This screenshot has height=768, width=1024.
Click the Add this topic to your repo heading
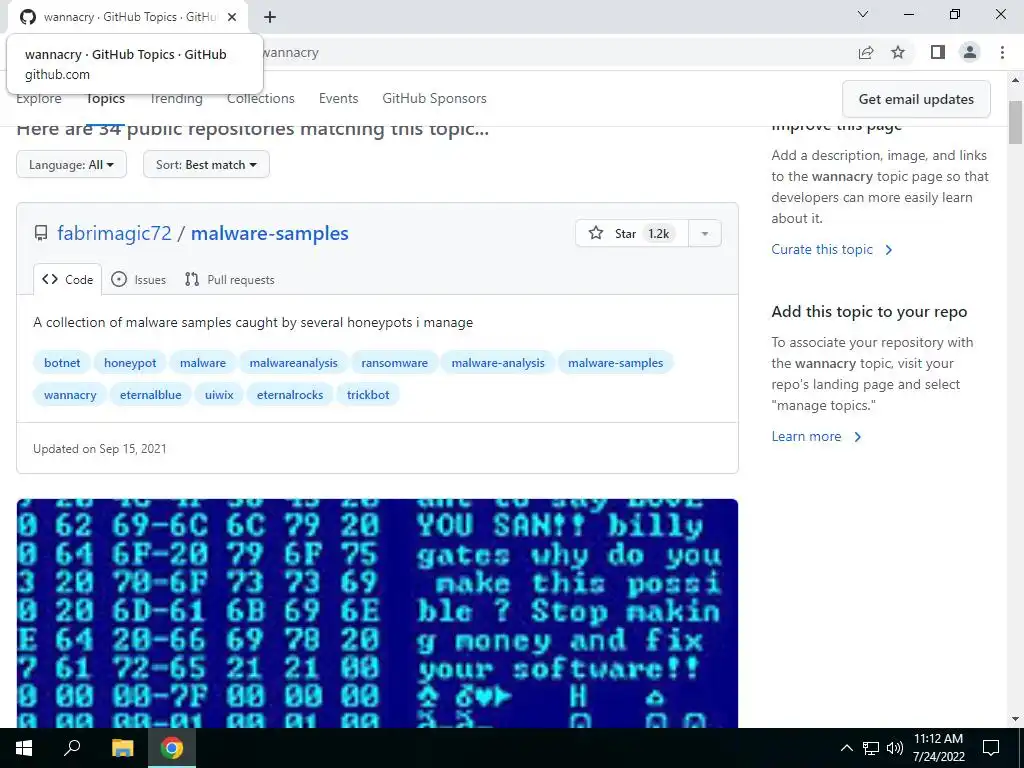869,312
